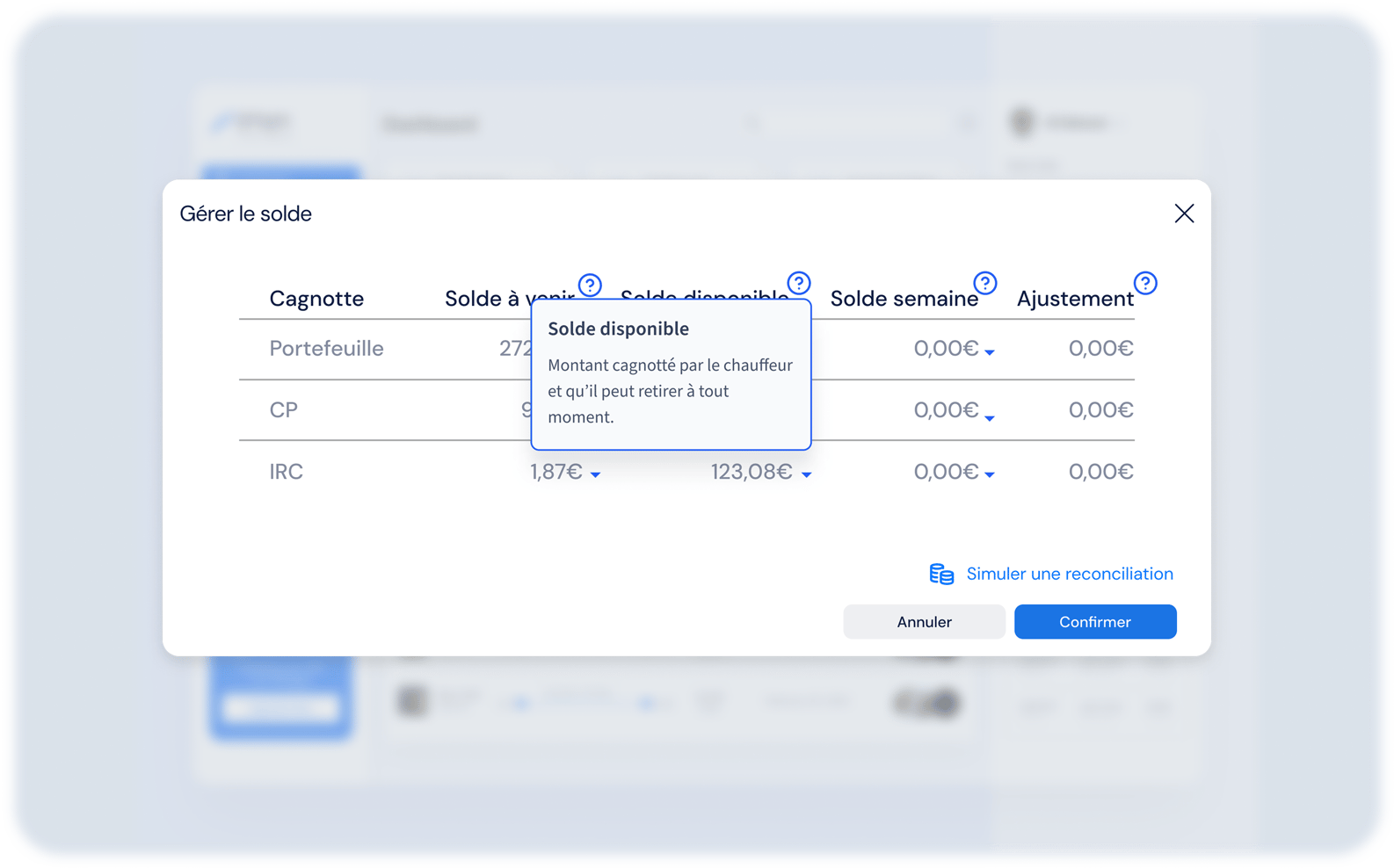This screenshot has height=868, width=1394.
Task: Click help icon next to Solde à venir
Action: coord(590,285)
